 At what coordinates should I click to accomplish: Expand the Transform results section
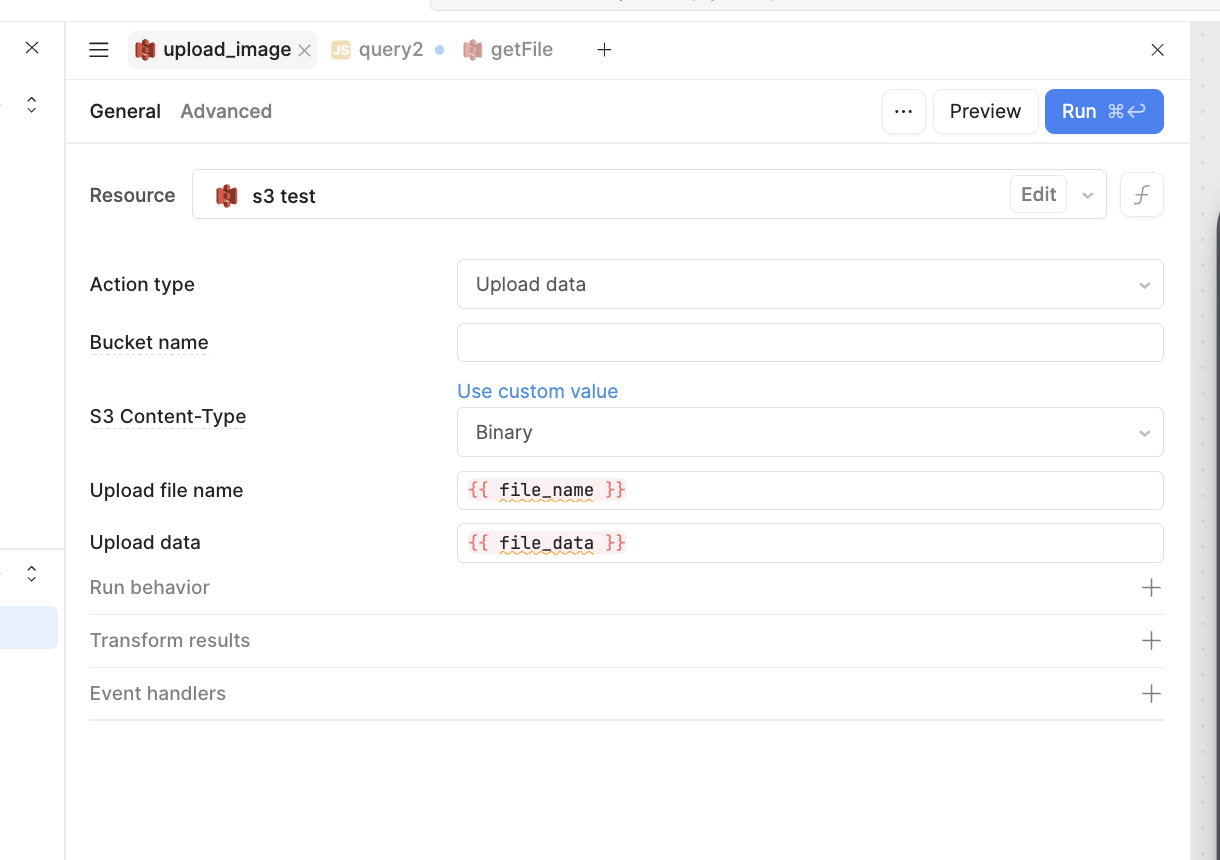(1151, 640)
